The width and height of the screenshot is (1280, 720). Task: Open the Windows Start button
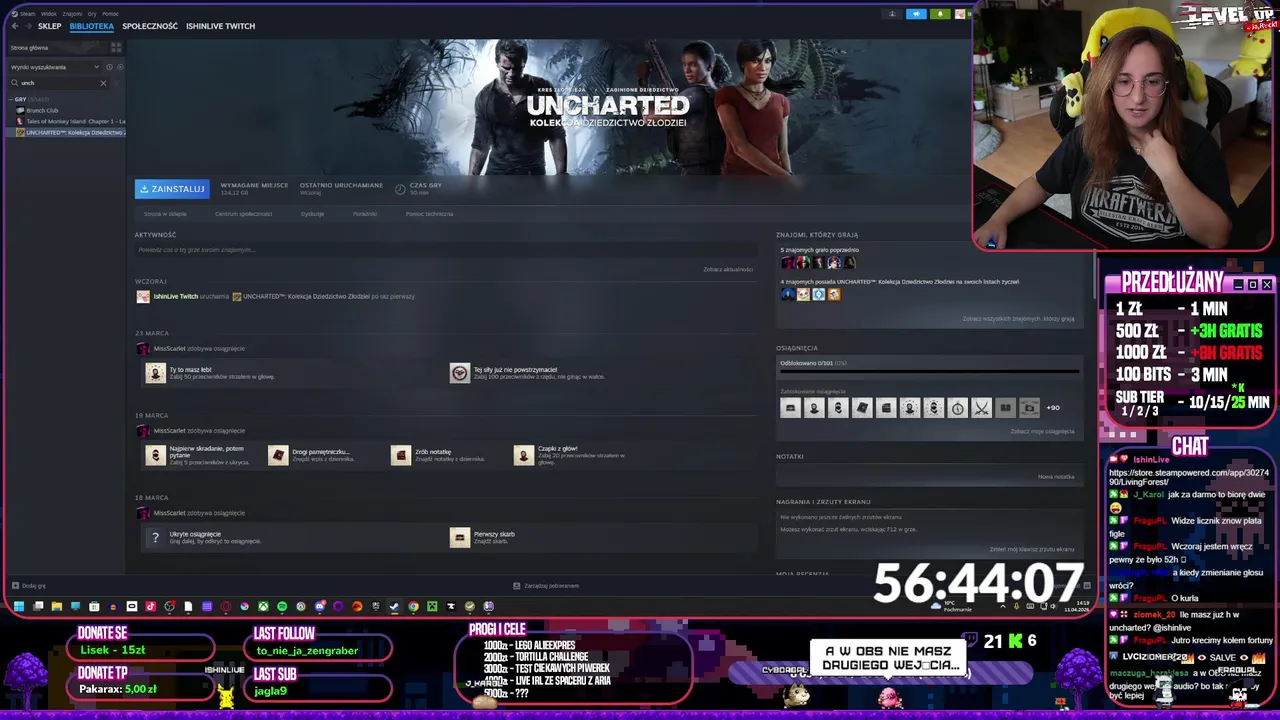click(x=18, y=606)
